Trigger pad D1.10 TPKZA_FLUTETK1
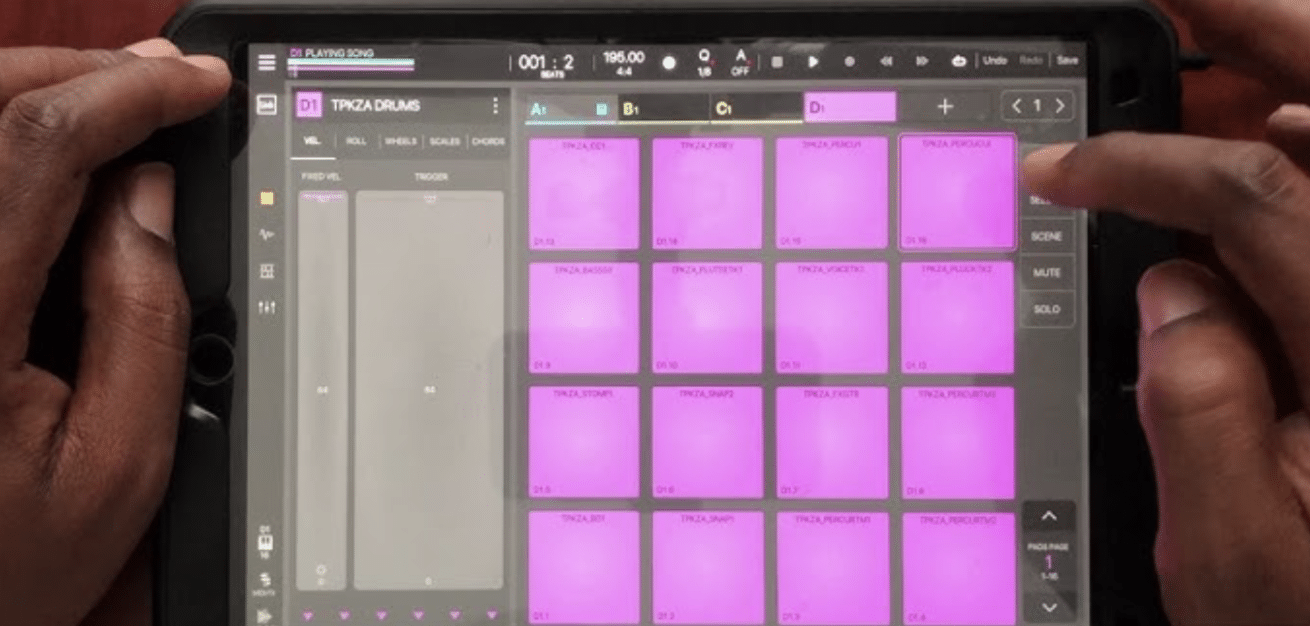Image resolution: width=1310 pixels, height=626 pixels. pyautogui.click(x=708, y=318)
